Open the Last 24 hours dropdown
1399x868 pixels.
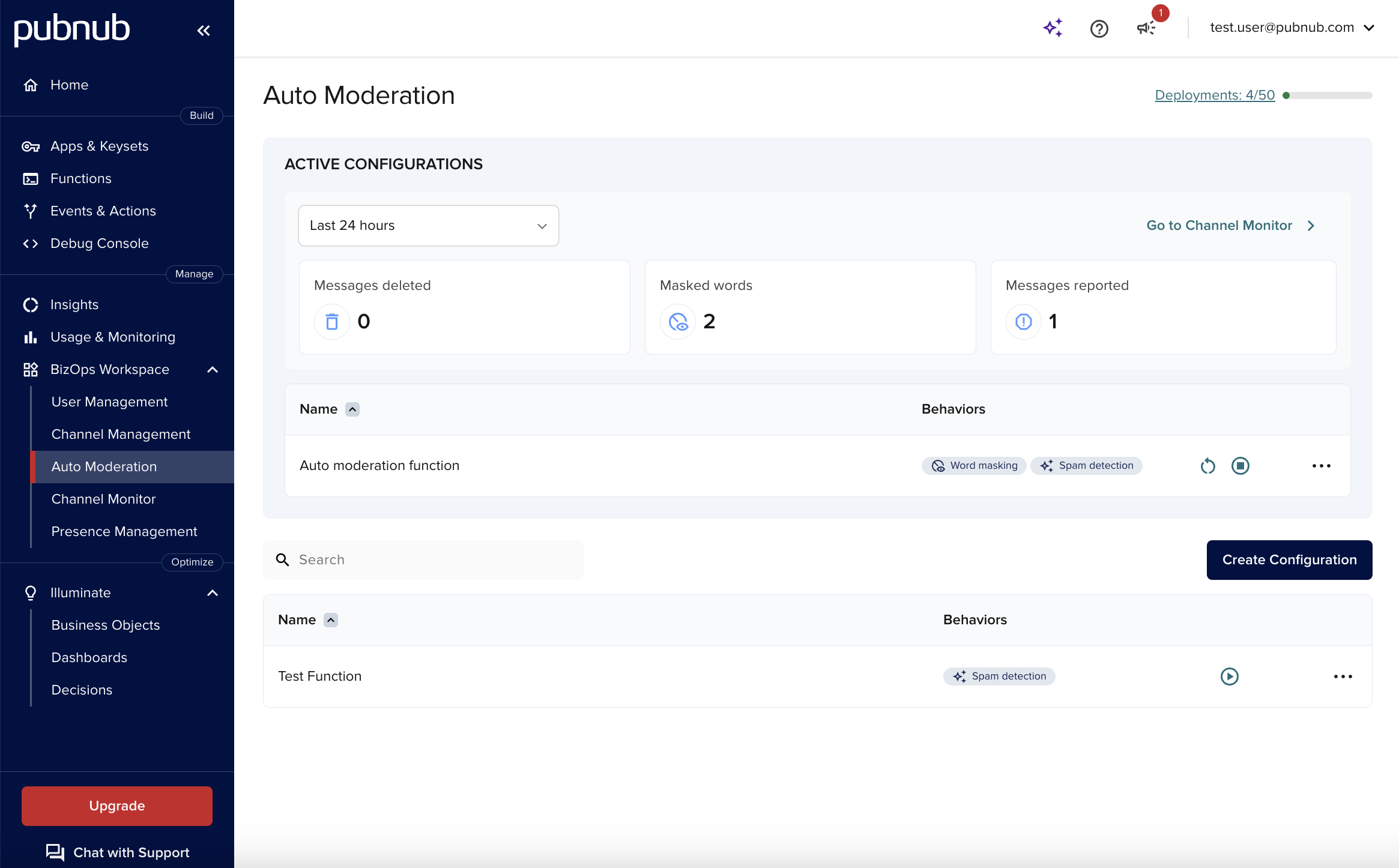coord(429,226)
